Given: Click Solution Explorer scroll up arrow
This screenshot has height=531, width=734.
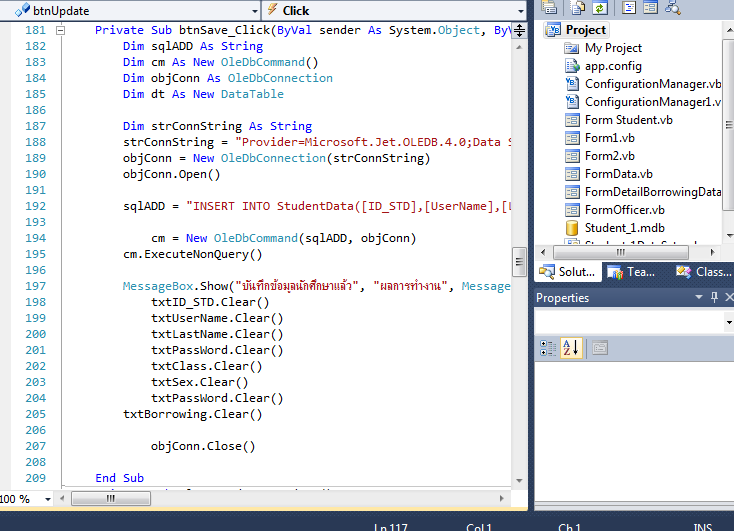Looking at the screenshot, I should 729,30.
